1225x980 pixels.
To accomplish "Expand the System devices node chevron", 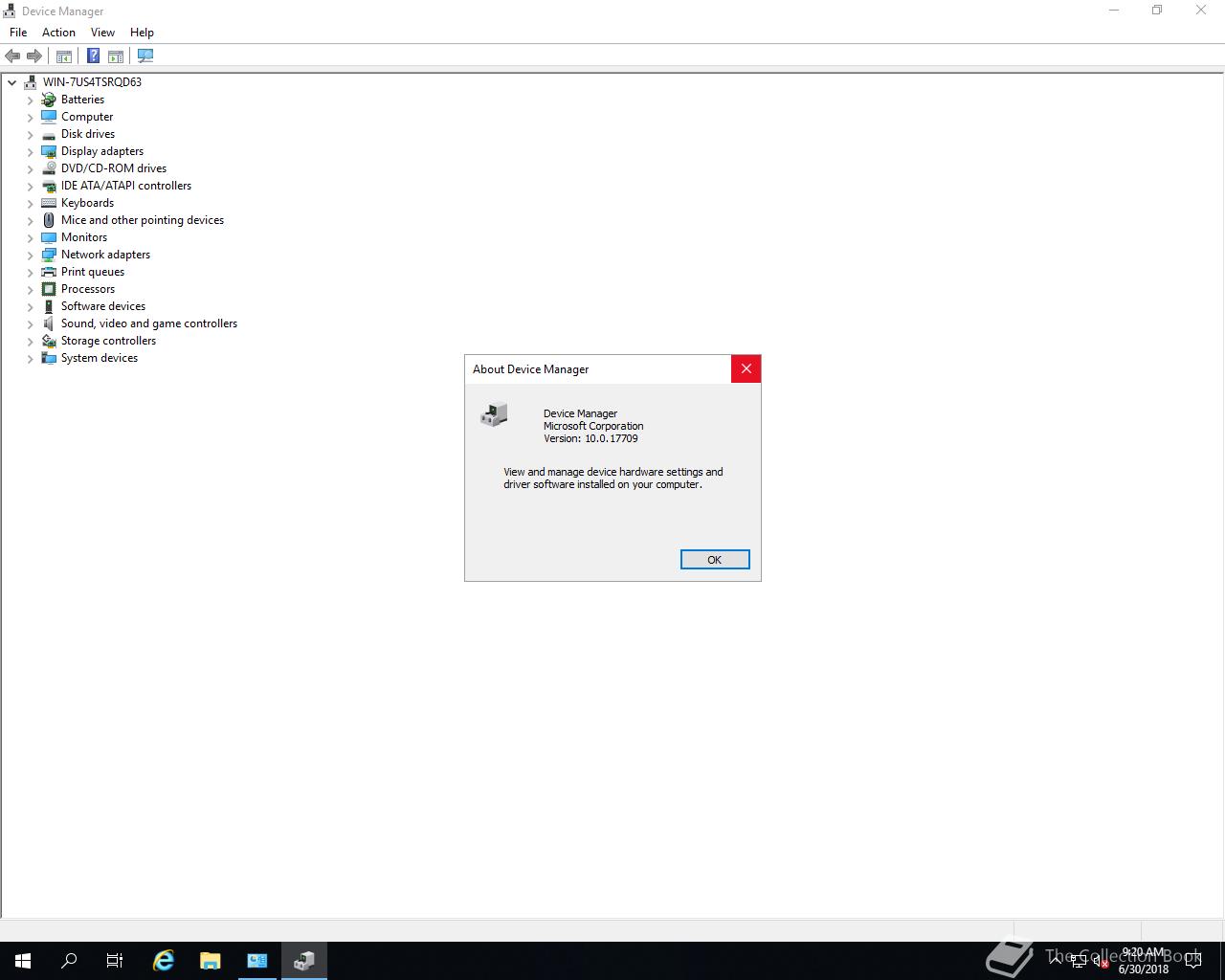I will click(30, 359).
